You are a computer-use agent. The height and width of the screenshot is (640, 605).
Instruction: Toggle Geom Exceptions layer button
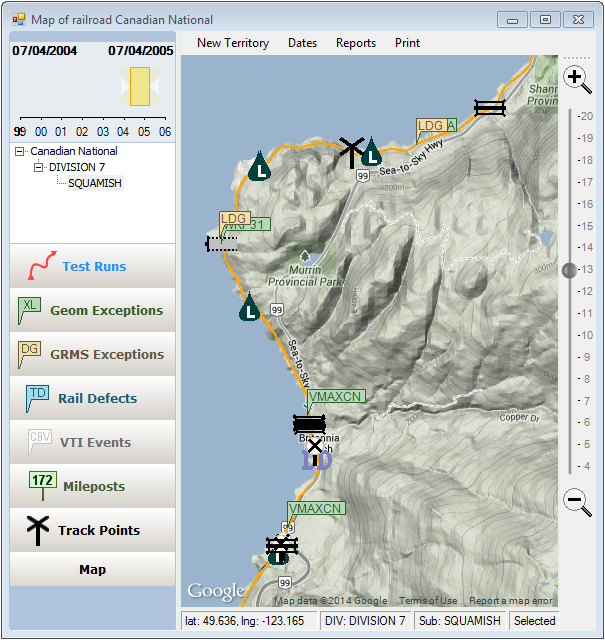pos(93,310)
